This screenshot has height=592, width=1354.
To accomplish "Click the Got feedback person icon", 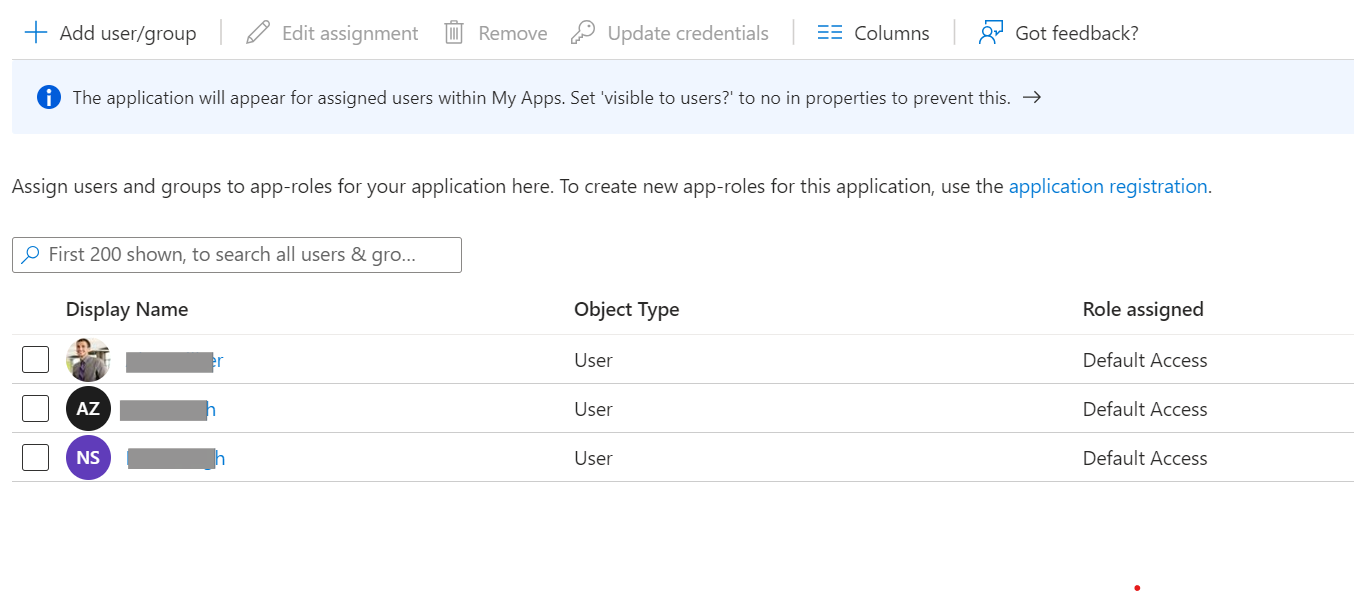I will [990, 33].
